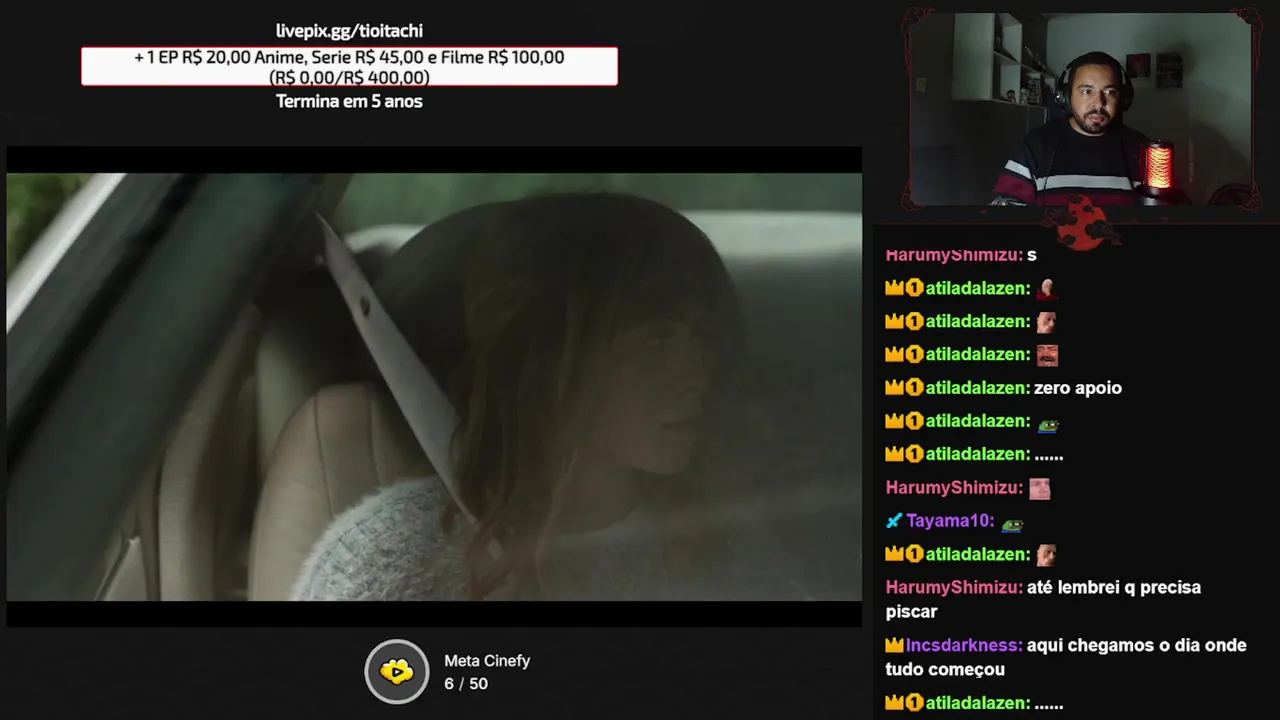The width and height of the screenshot is (1280, 720).
Task: Select message 'aqui chegamos o dia onde tudo começou'
Action: click(x=1066, y=657)
